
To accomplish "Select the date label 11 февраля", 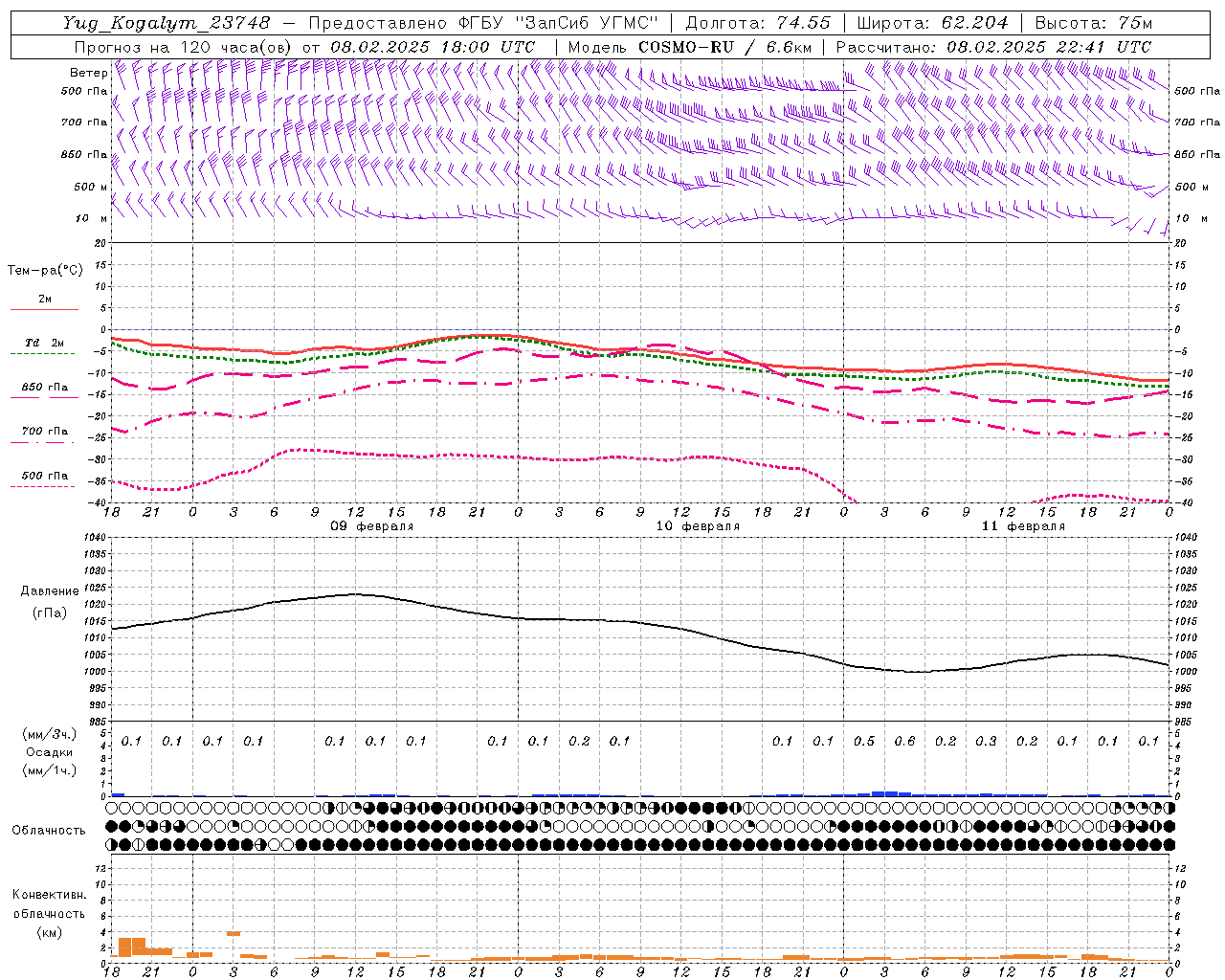I will [x=1023, y=526].
